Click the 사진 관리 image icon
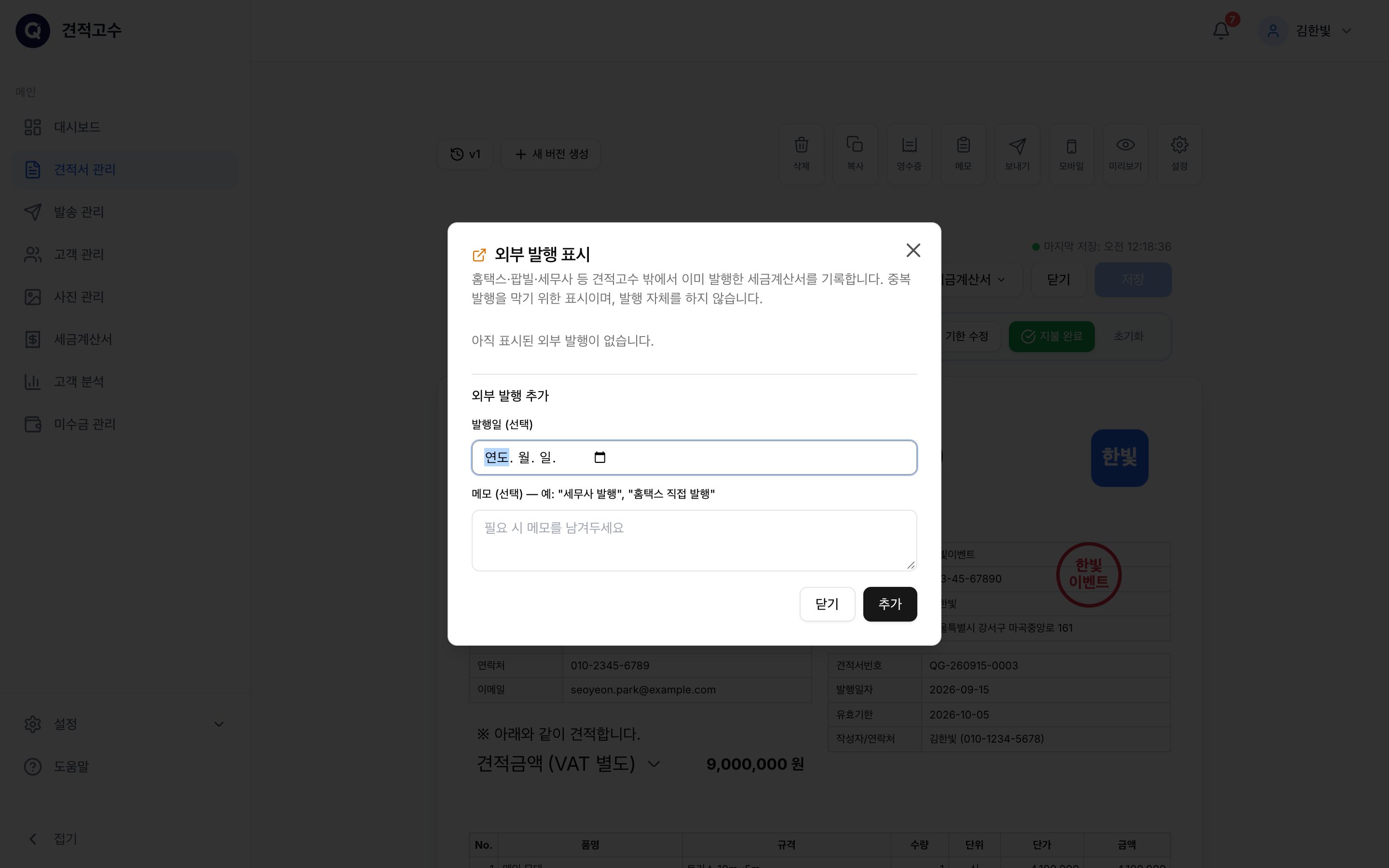The height and width of the screenshot is (868, 1389). [x=33, y=297]
